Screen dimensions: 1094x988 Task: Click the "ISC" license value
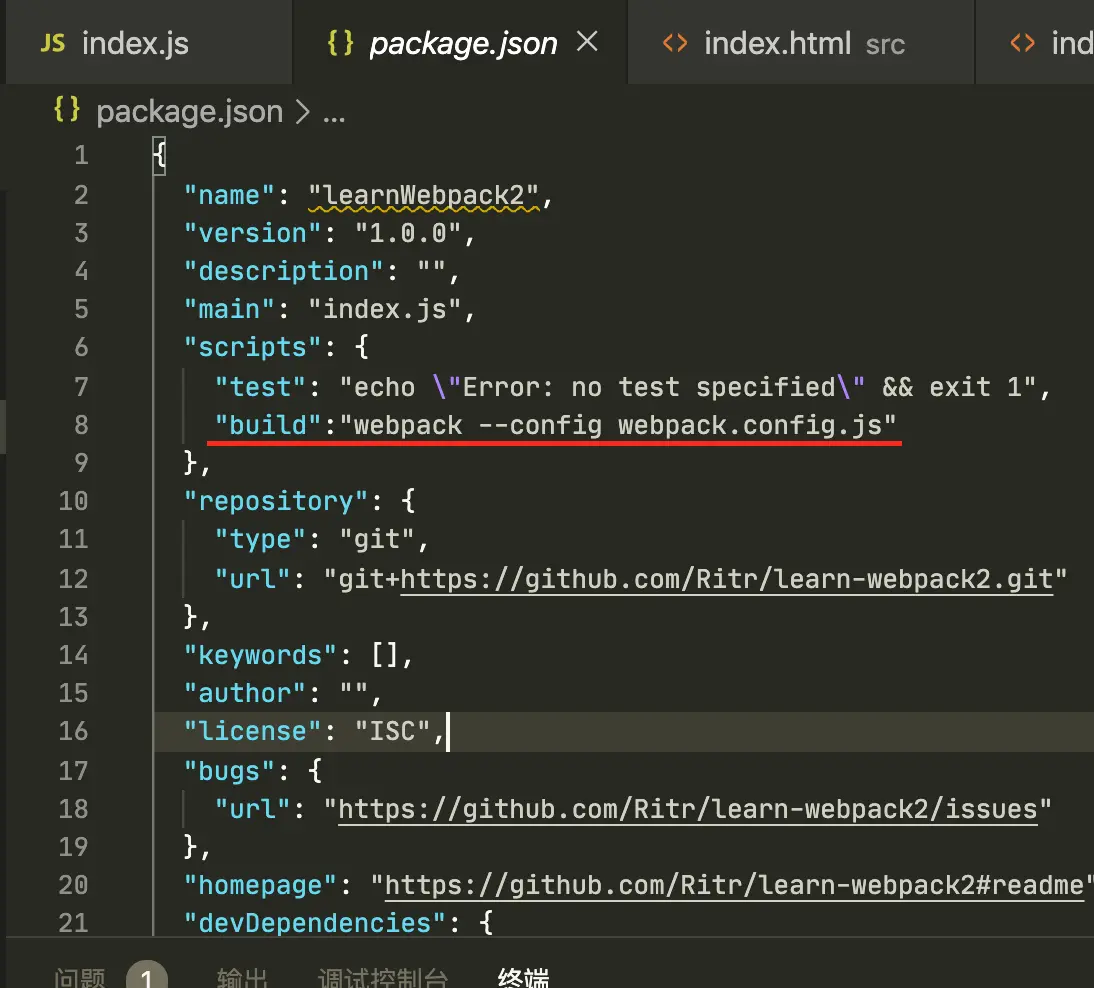[392, 731]
